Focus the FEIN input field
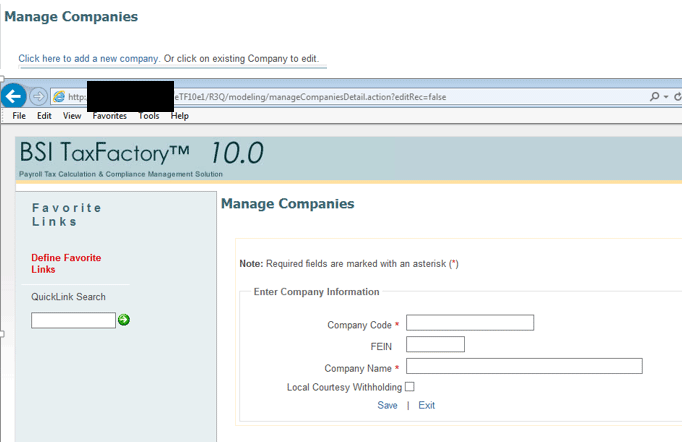Viewport: 682px width, 442px height. pyautogui.click(x=435, y=344)
